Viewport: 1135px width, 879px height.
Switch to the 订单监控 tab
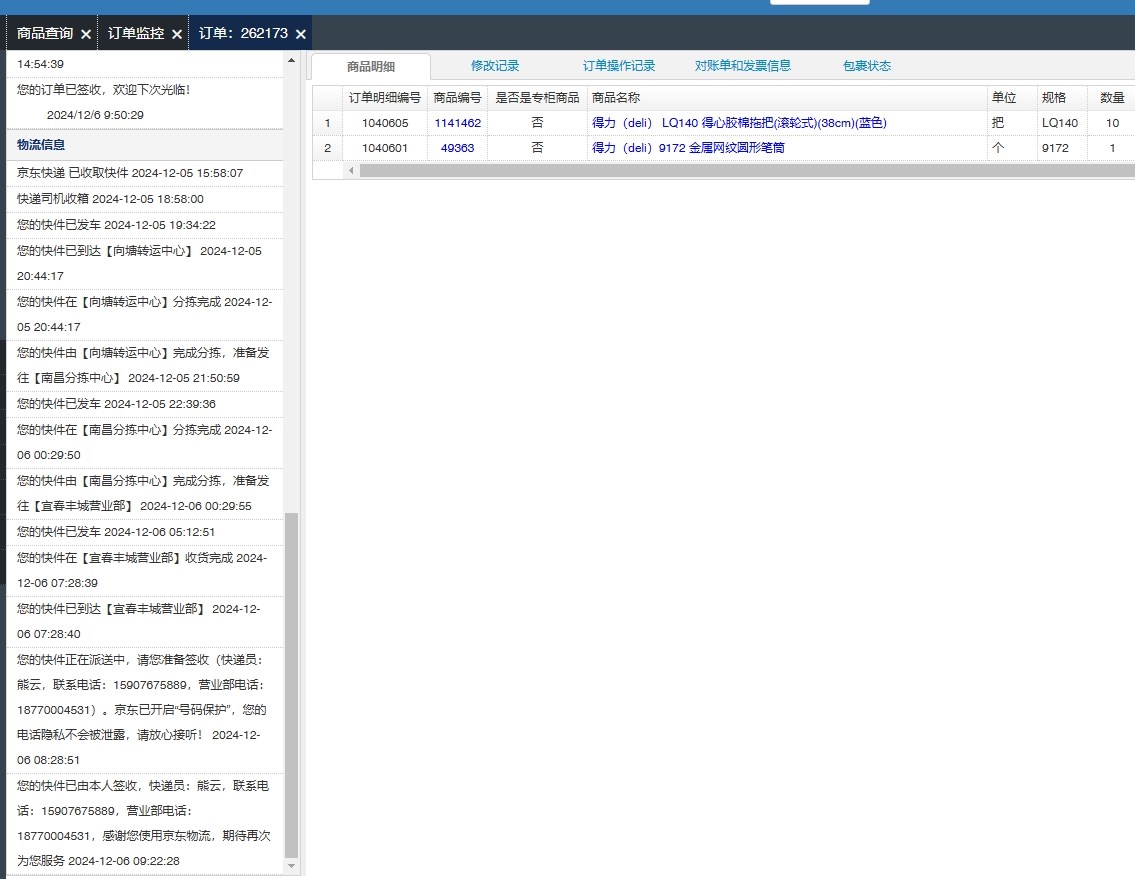click(135, 33)
